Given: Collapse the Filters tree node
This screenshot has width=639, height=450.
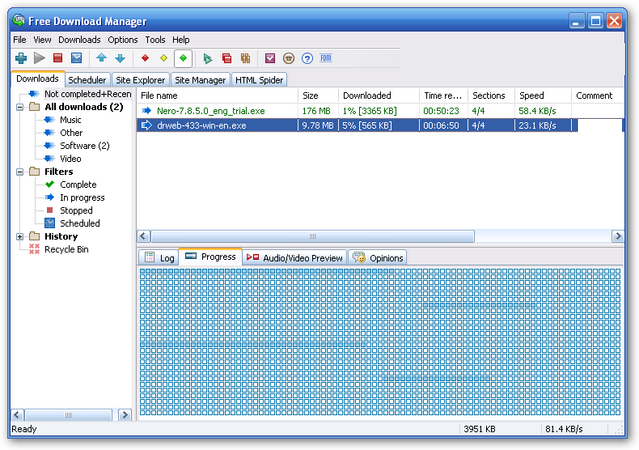Looking at the screenshot, I should pyautogui.click(x=20, y=172).
